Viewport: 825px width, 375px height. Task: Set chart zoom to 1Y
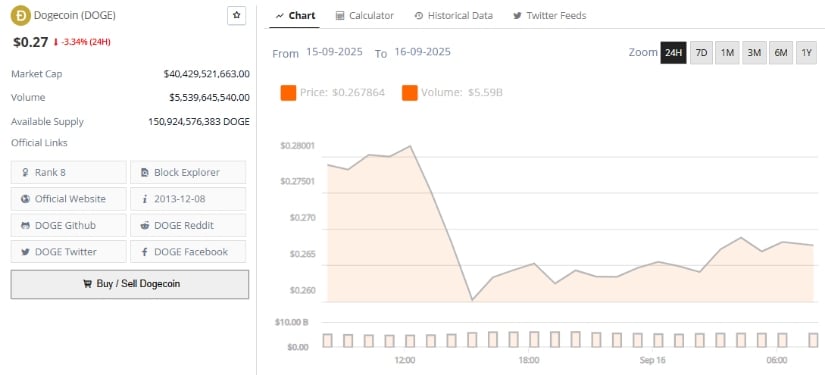[806, 53]
